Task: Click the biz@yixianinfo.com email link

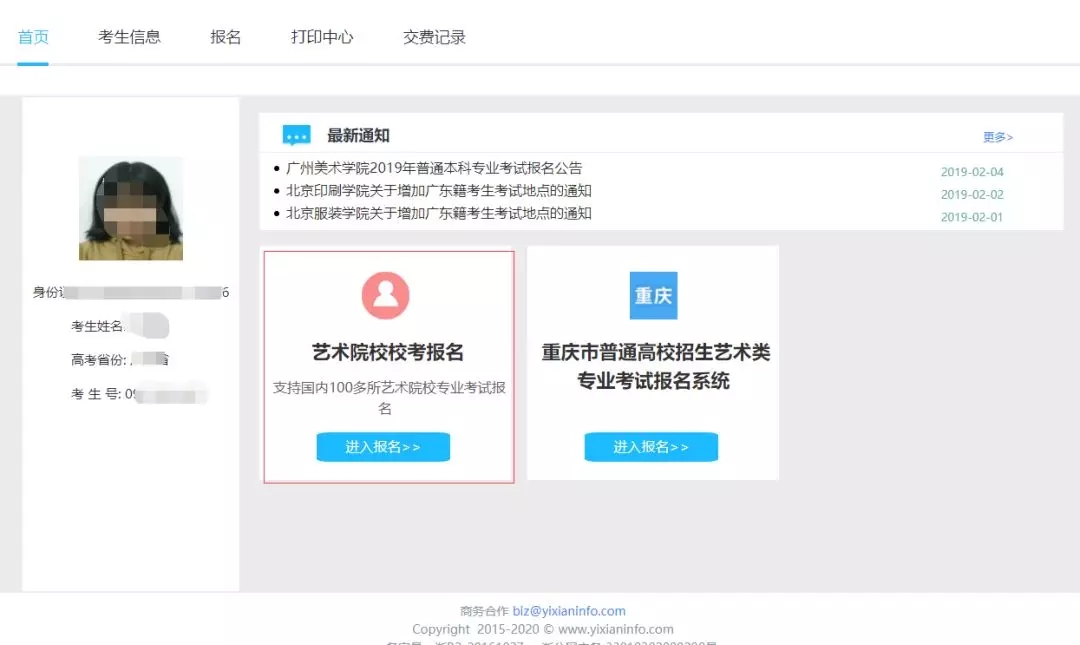Action: [569, 611]
